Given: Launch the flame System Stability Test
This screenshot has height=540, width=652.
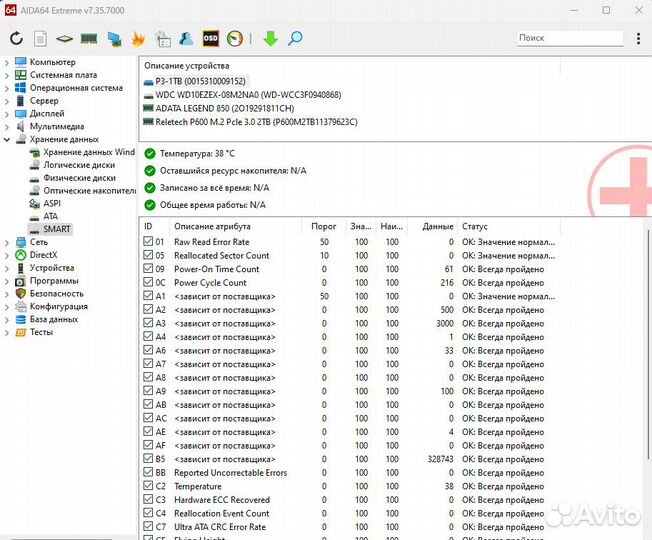Looking at the screenshot, I should (x=138, y=39).
